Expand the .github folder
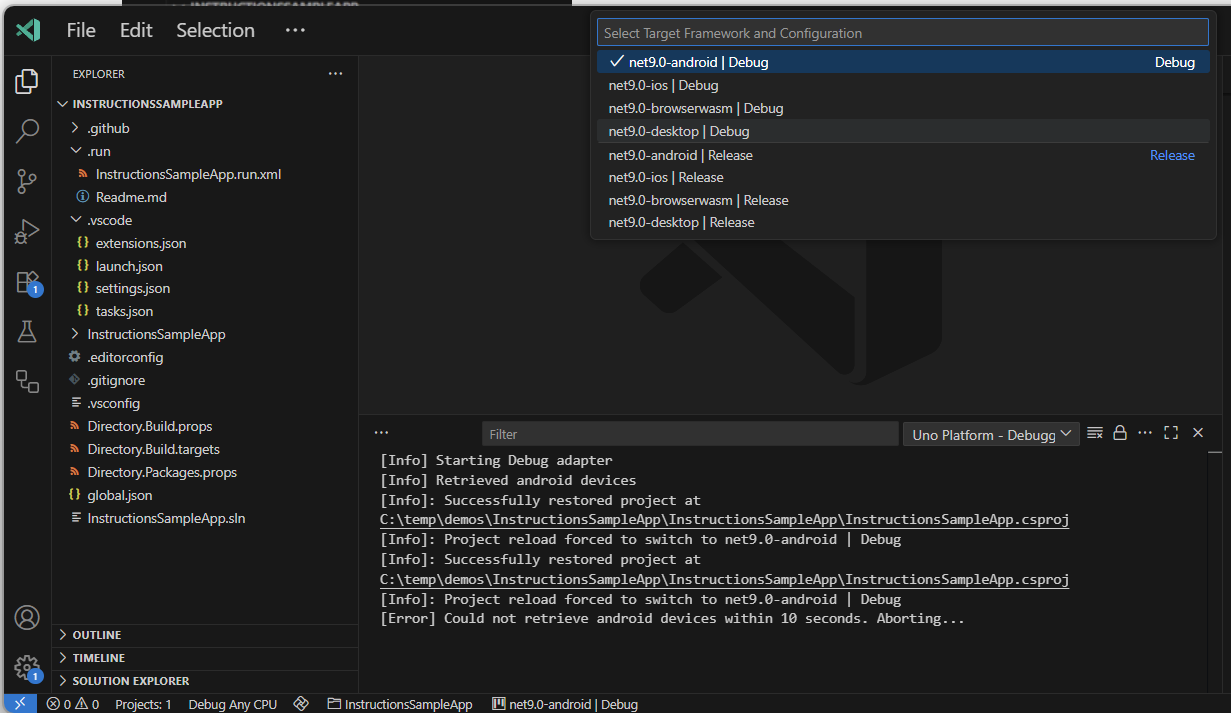This screenshot has width=1231, height=713. tap(205, 128)
